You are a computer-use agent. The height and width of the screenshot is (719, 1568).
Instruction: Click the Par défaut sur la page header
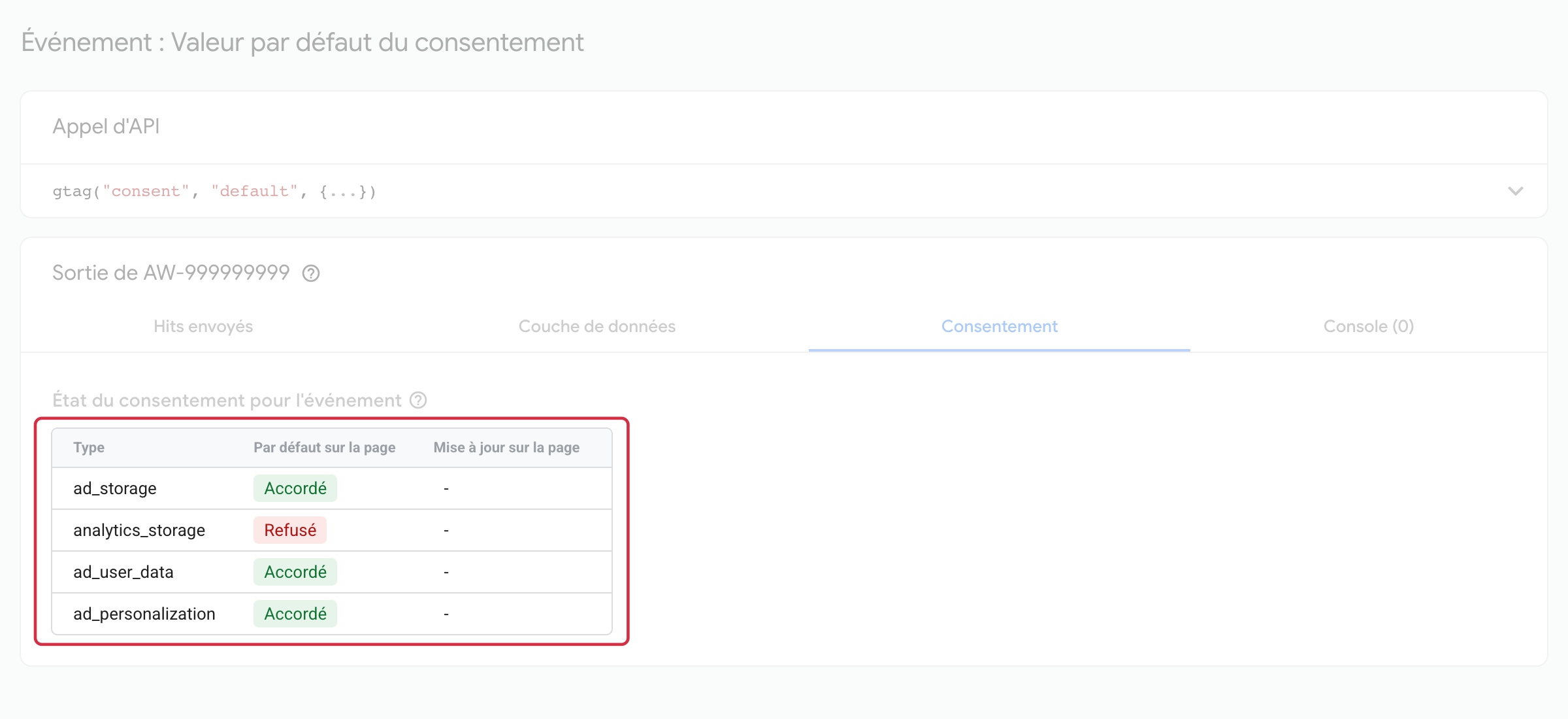pyautogui.click(x=325, y=447)
